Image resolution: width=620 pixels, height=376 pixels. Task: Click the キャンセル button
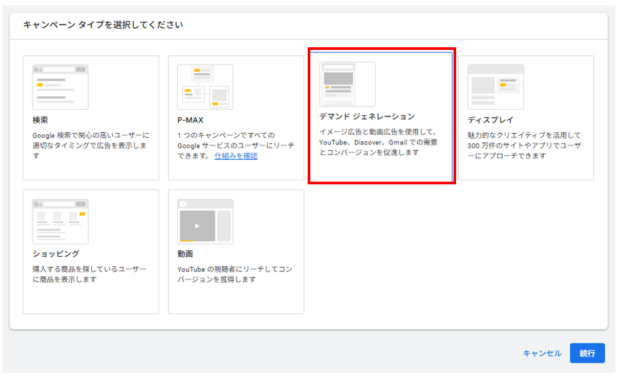click(x=542, y=353)
